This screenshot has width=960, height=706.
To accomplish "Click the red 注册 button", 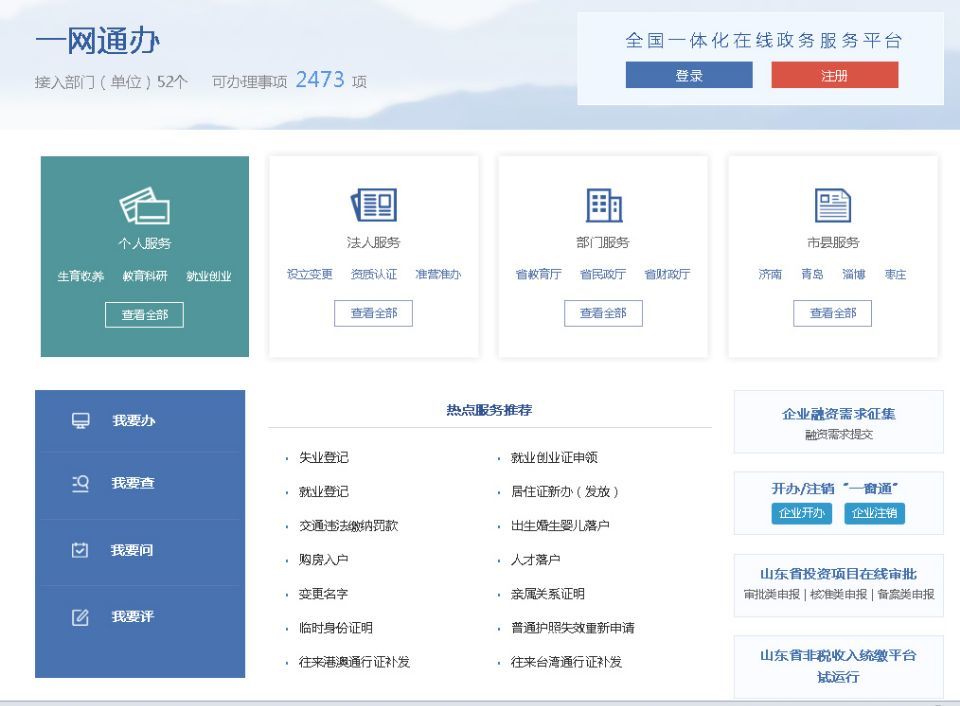I will click(834, 75).
